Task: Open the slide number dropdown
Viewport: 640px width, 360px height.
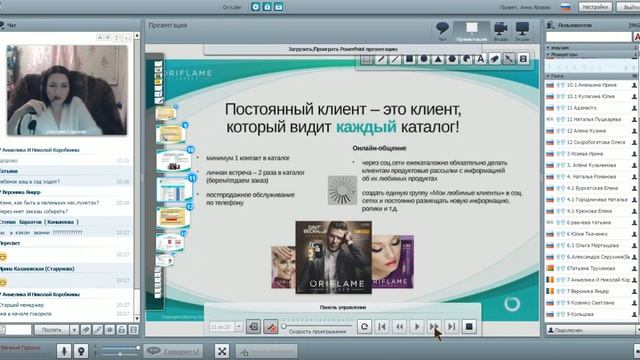Action: [239, 327]
